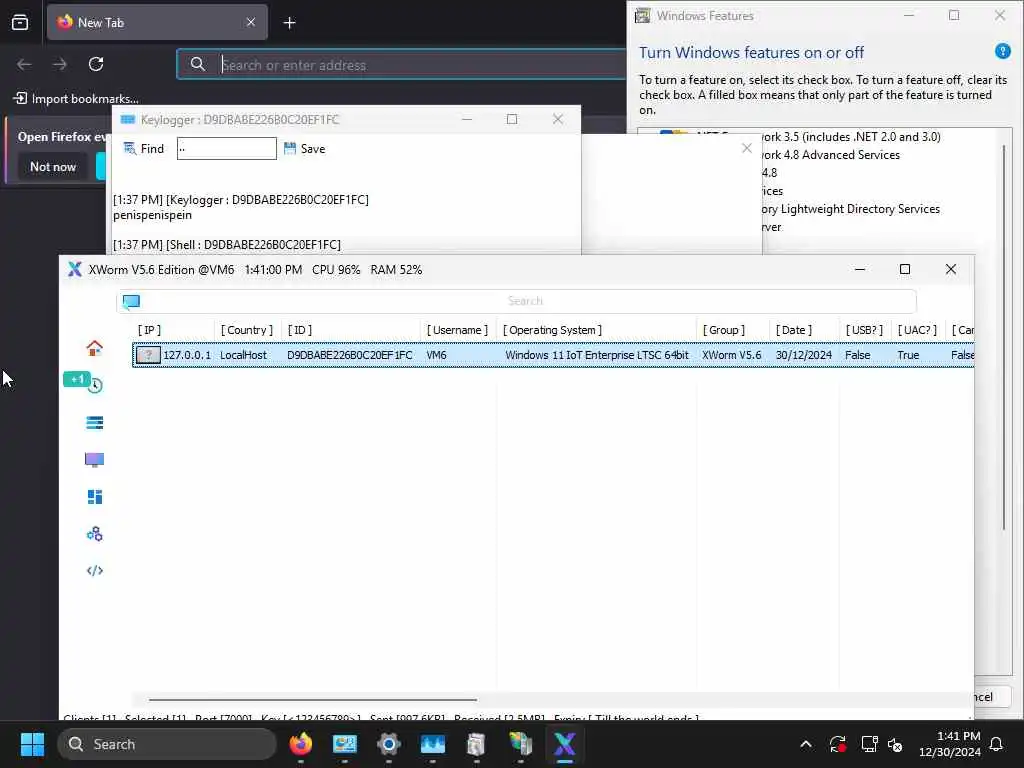Click the 30/12/2024 date cell
Viewport: 1024px width, 768px height.
pos(803,355)
